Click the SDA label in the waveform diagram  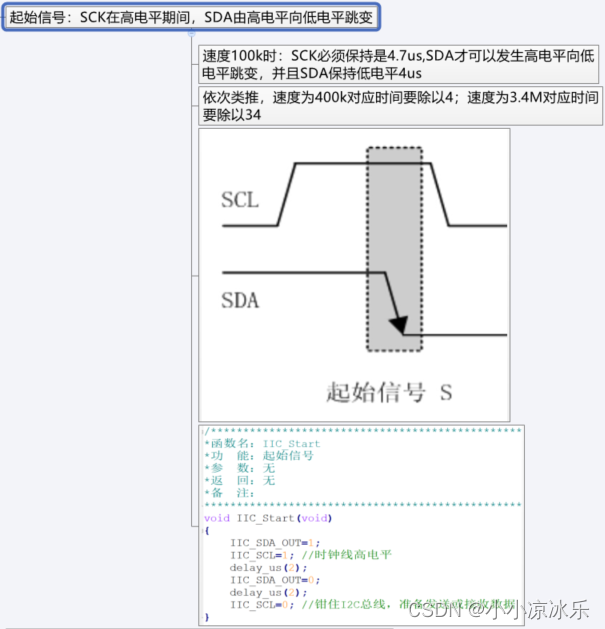pos(240,300)
